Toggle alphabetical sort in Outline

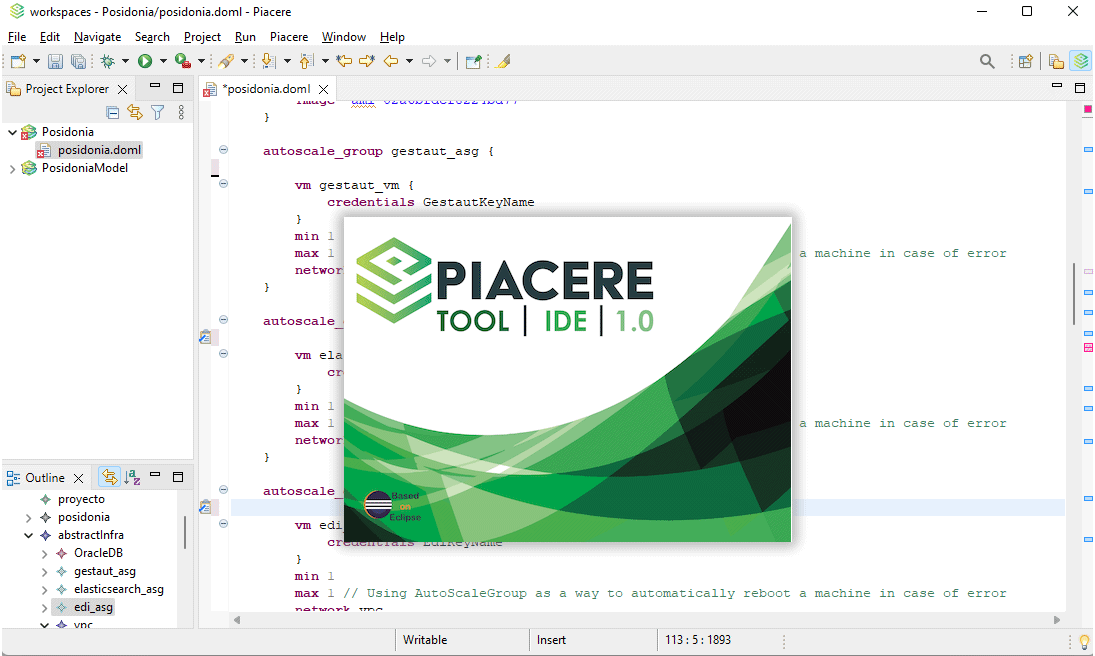(x=132, y=477)
